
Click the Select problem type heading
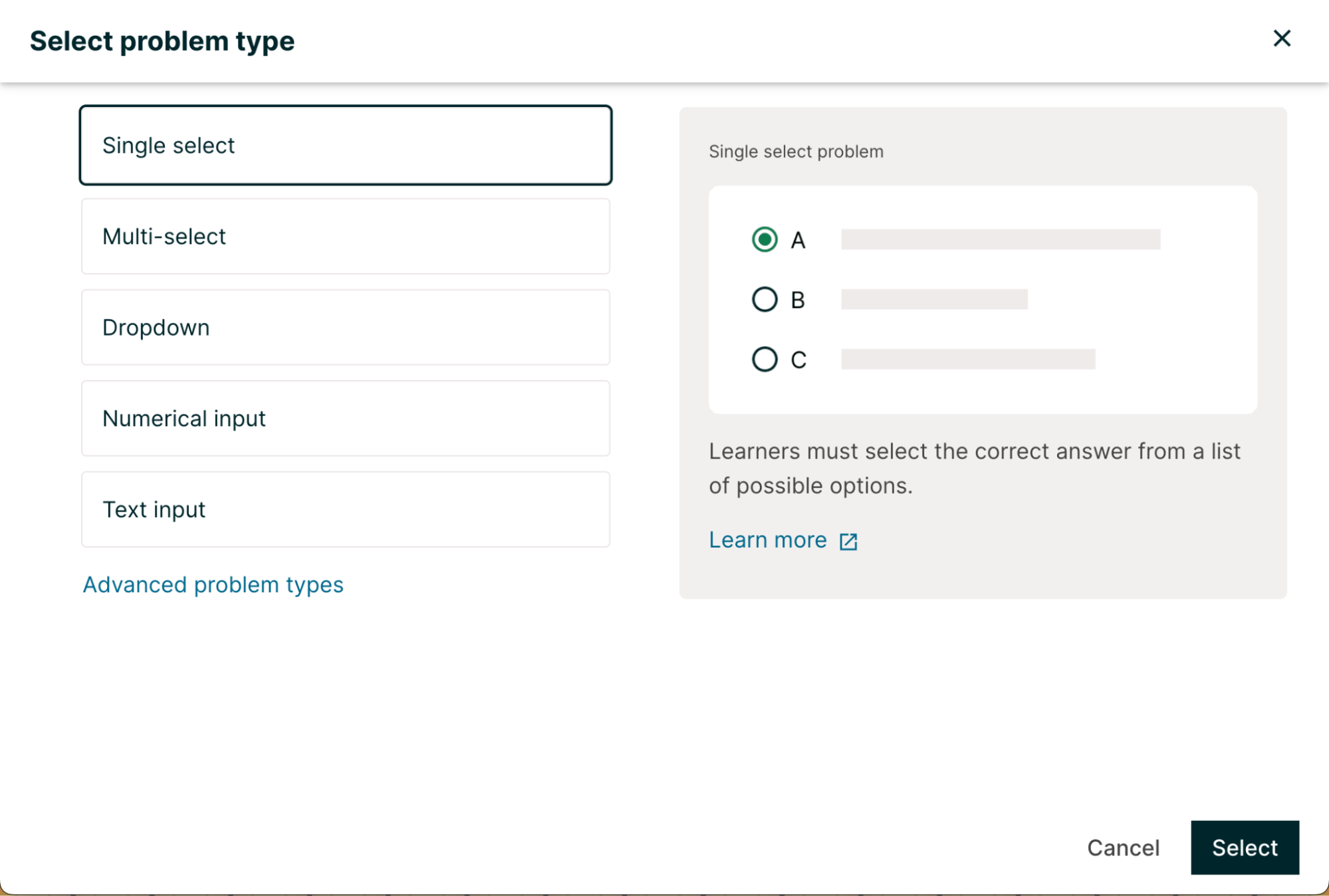pyautogui.click(x=162, y=41)
